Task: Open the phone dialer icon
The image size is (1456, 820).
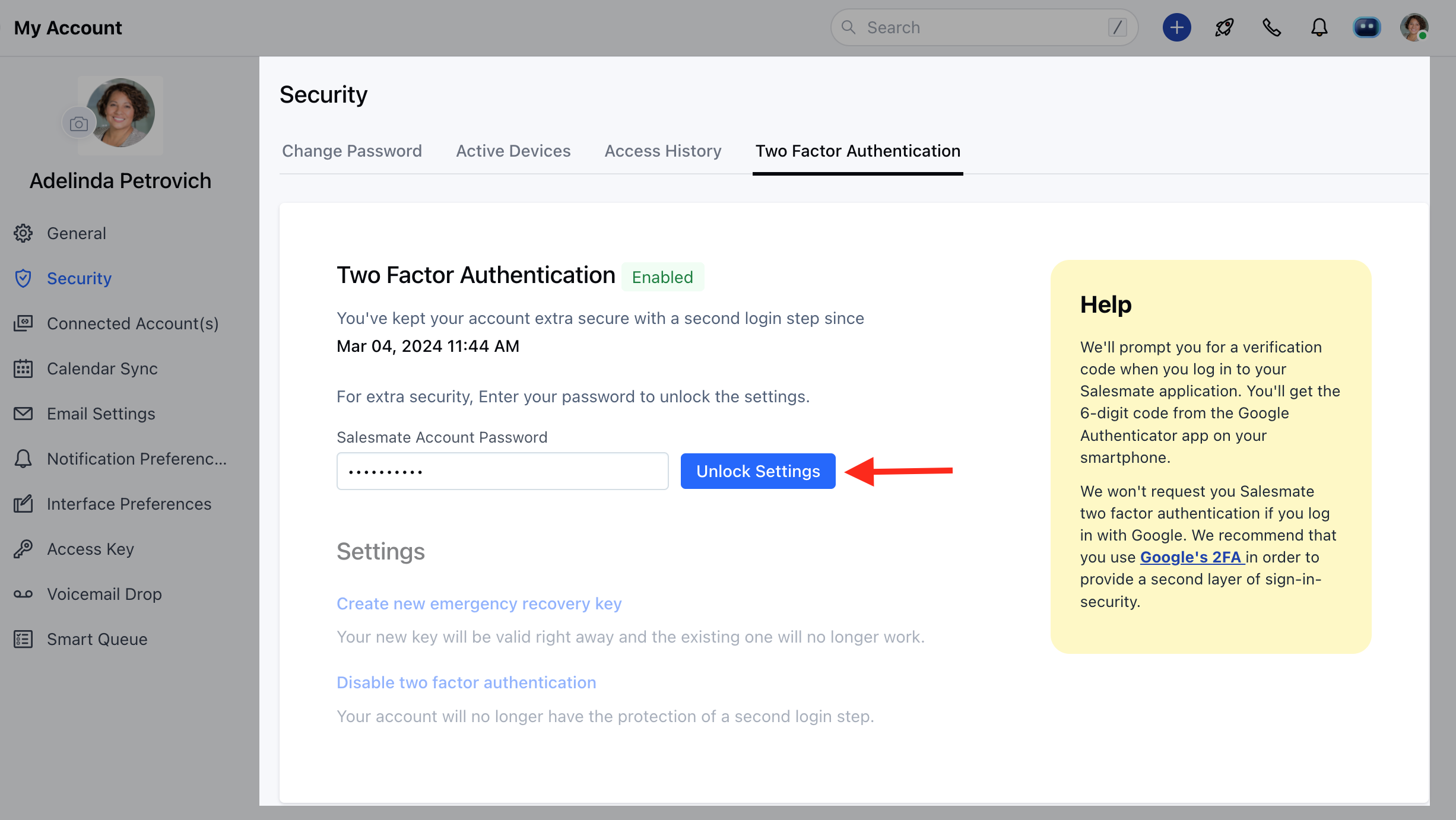Action: pos(1271,27)
